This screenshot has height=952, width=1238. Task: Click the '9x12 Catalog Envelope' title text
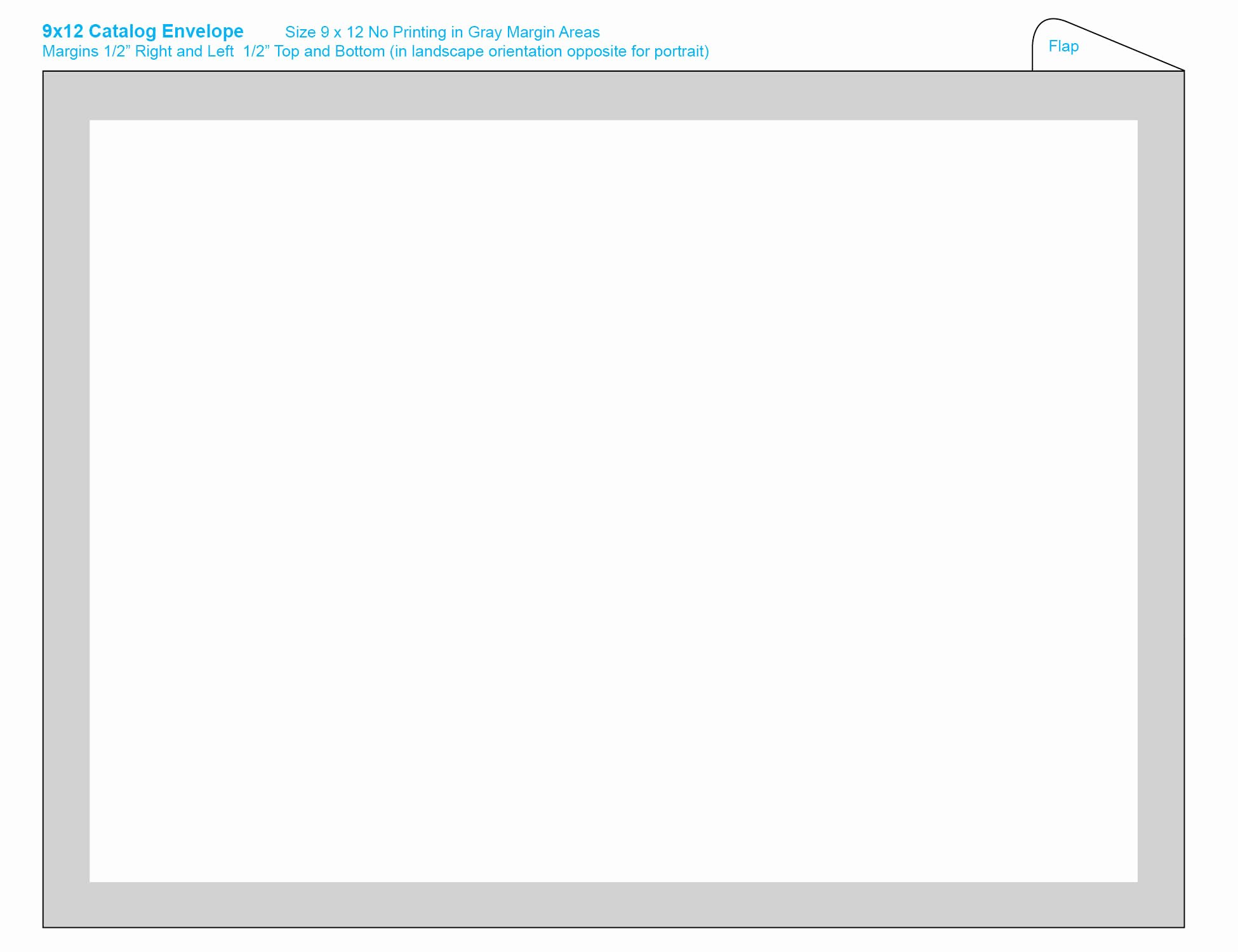click(143, 32)
